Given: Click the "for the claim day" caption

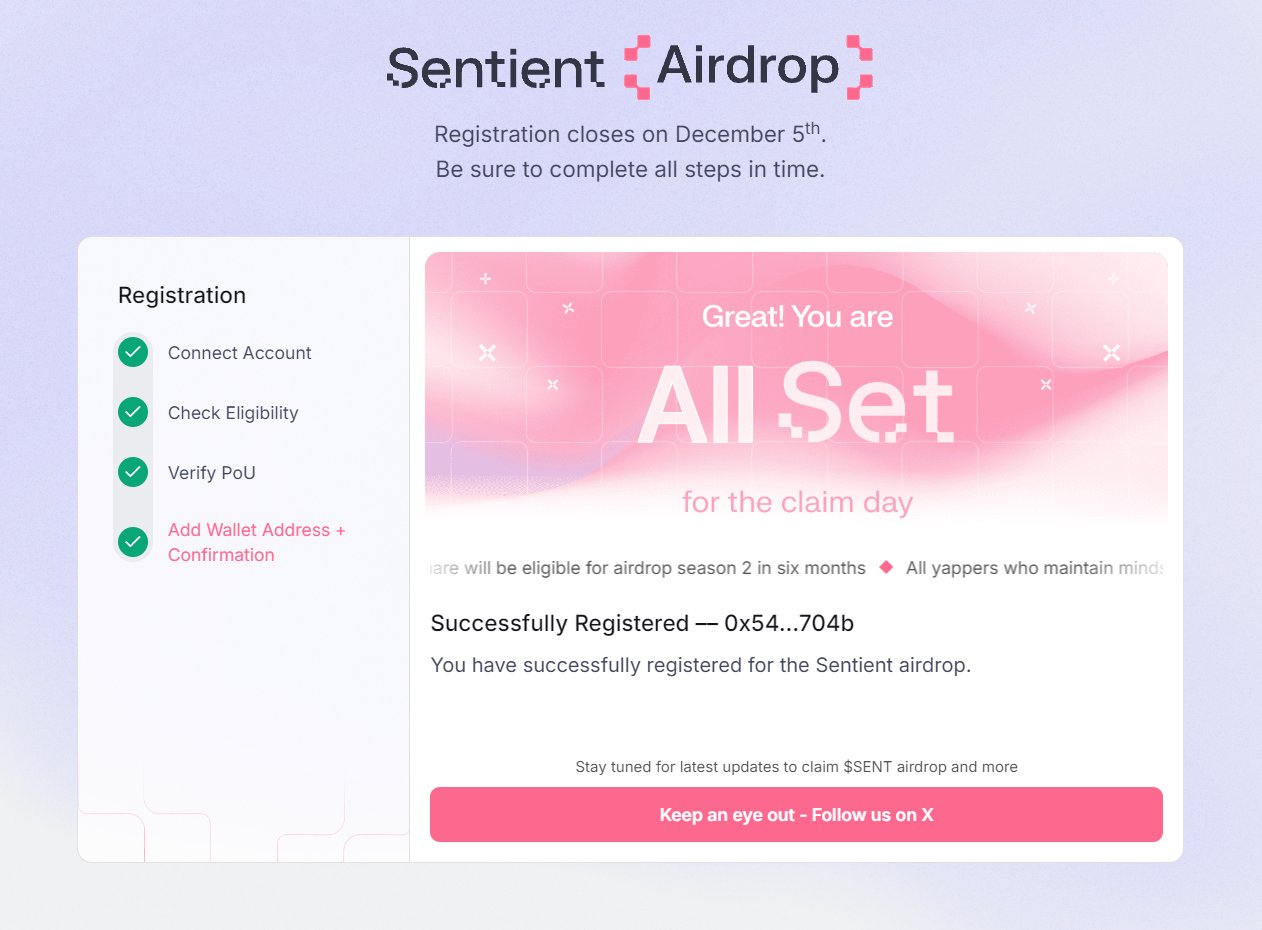Looking at the screenshot, I should click(797, 501).
